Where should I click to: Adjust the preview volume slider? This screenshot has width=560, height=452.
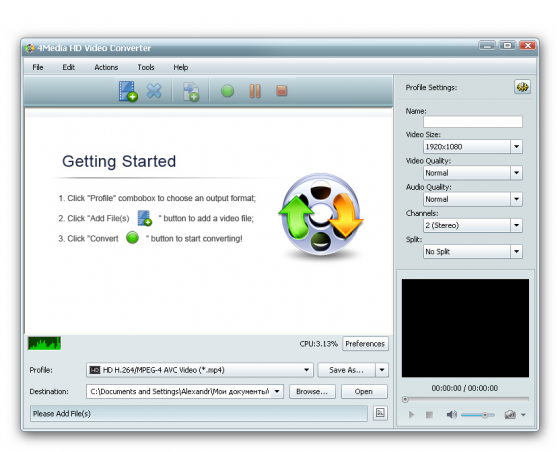pos(478,415)
